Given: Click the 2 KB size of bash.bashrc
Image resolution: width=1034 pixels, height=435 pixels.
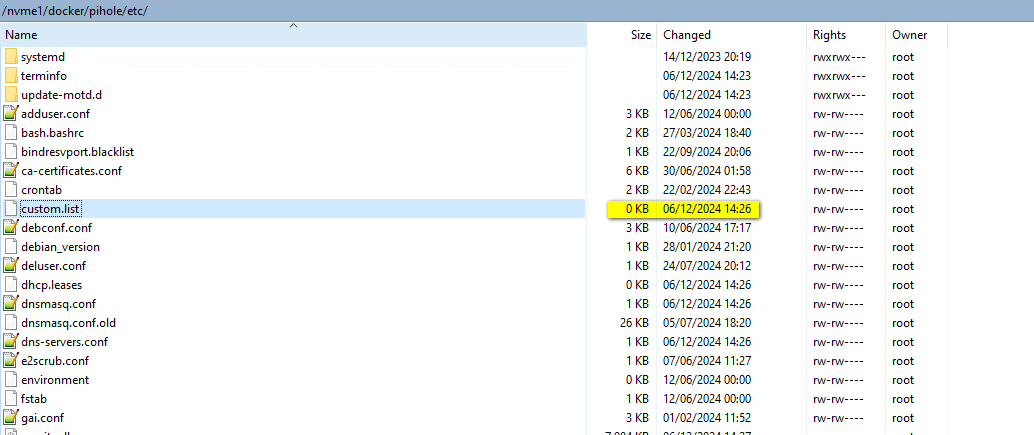Looking at the screenshot, I should point(638,132).
